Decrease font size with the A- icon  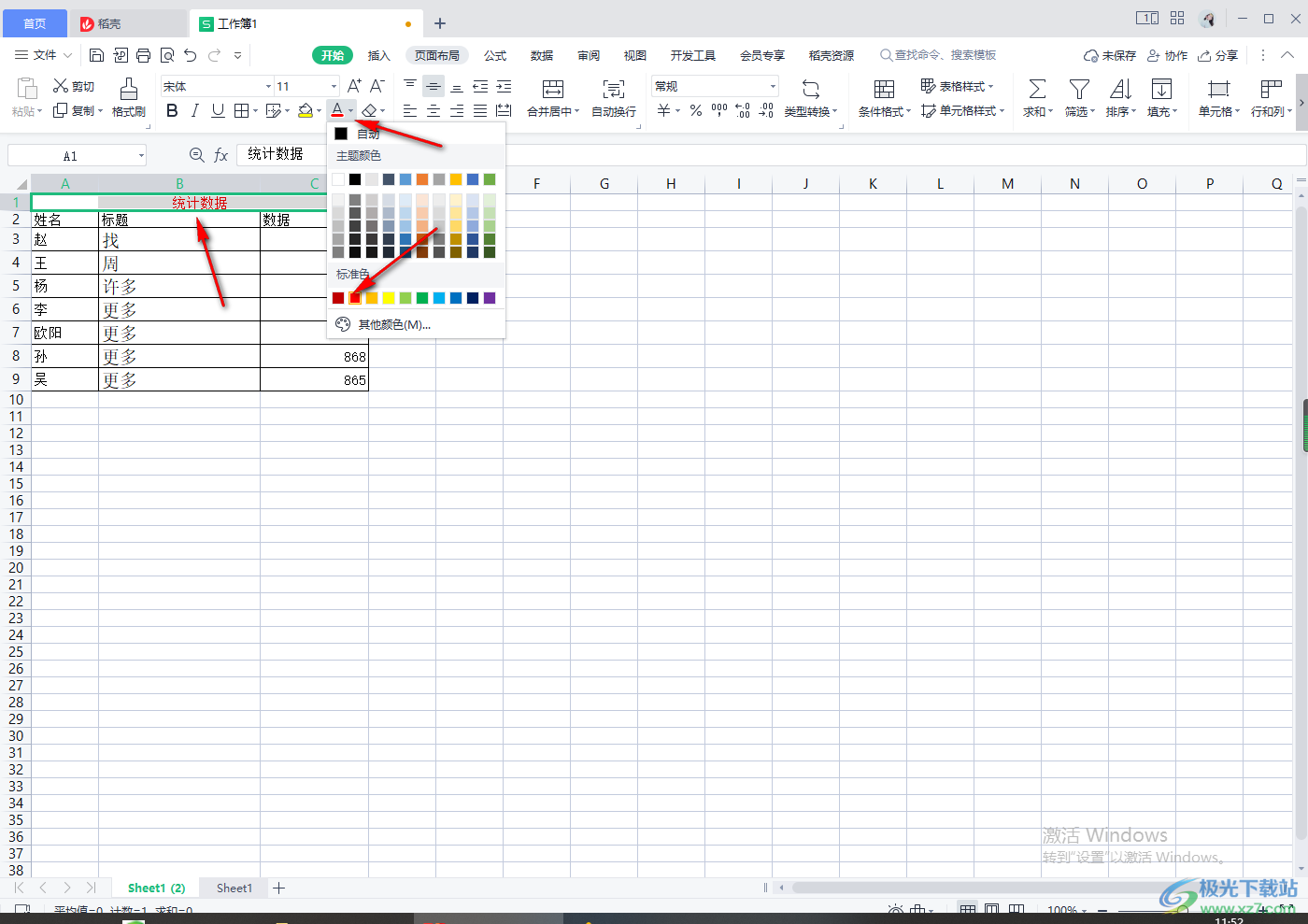[377, 86]
